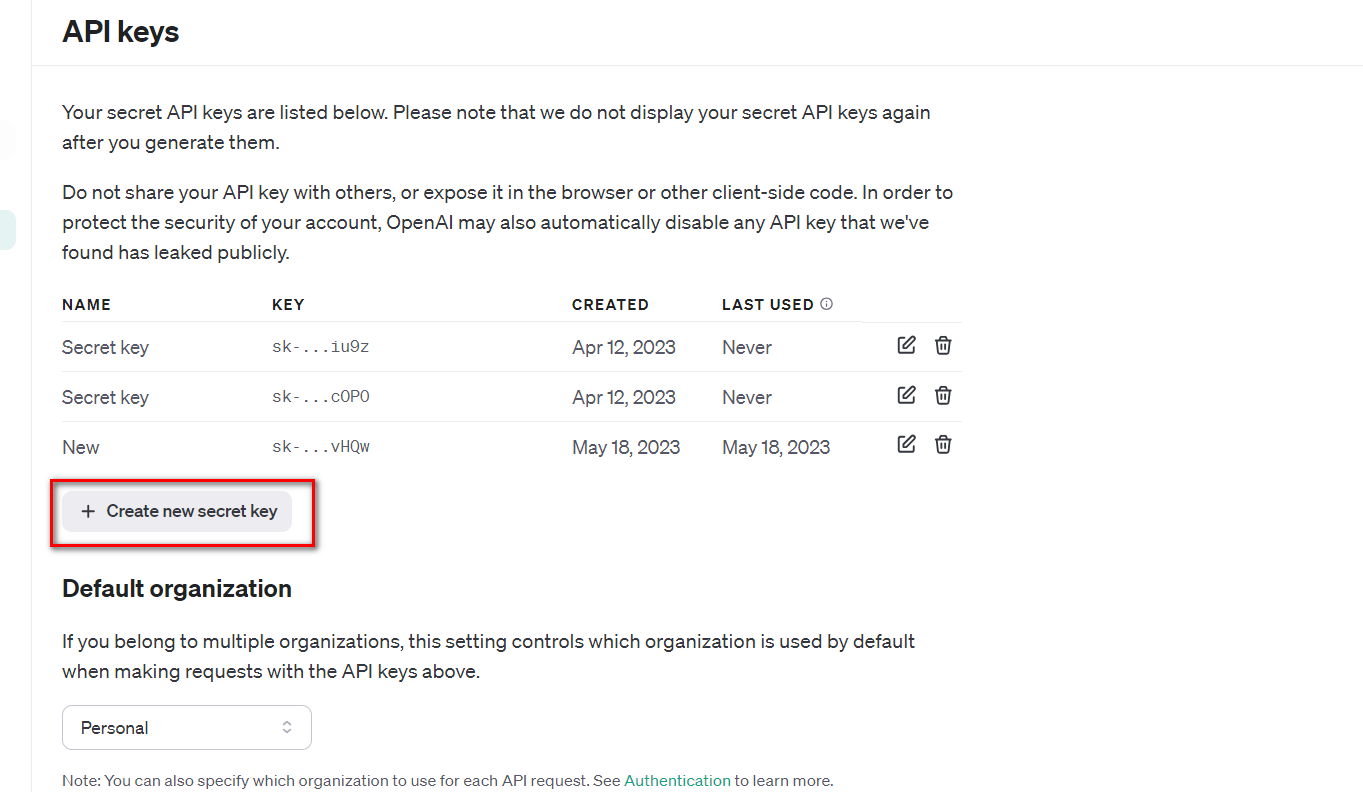Screen dimensions: 1363x792
Task: Click the NAME column header
Action: tap(86, 305)
